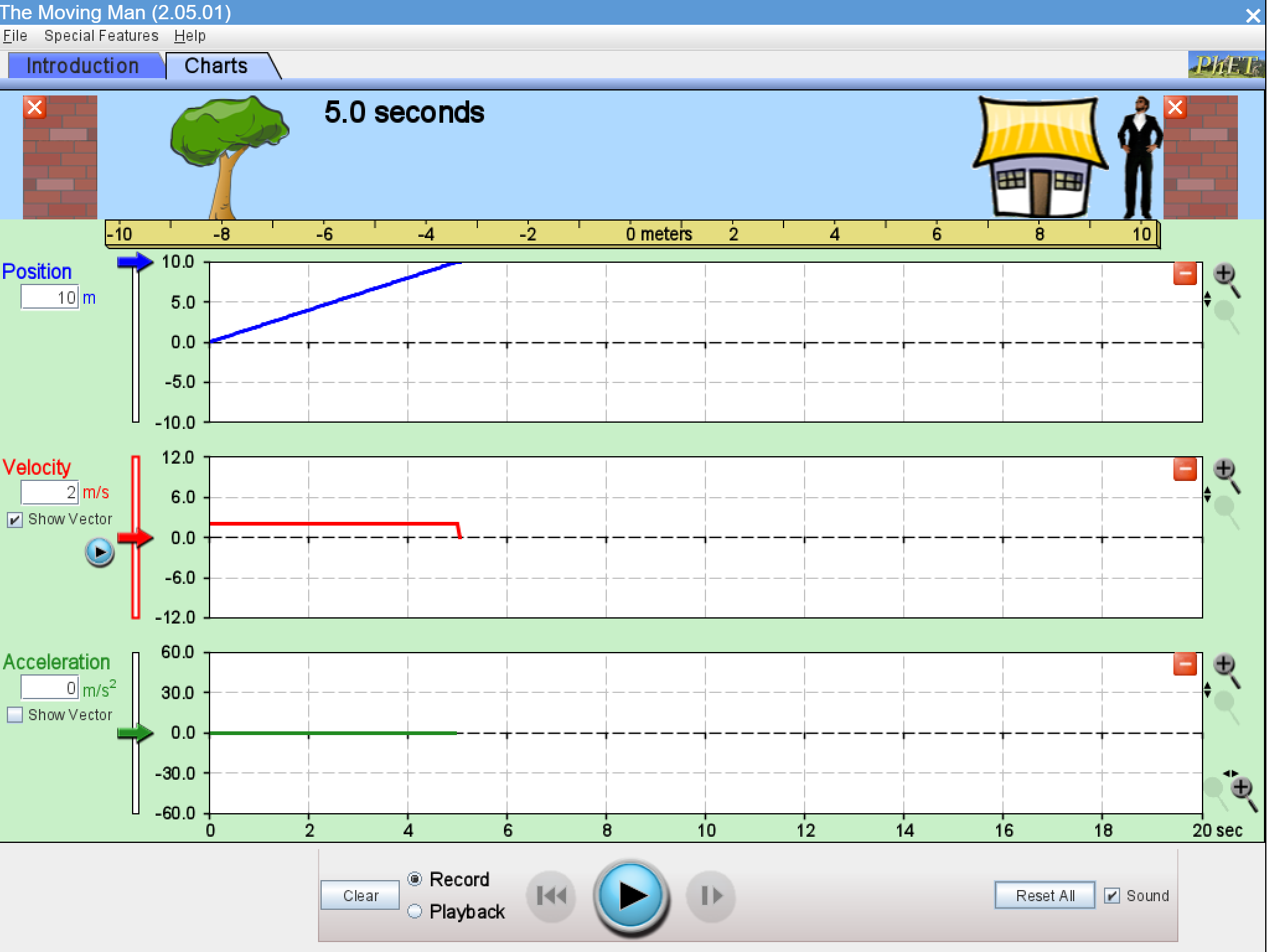Viewport: 1272px width, 952px height.
Task: Enable acceleration Show Vector checkbox
Action: [x=15, y=715]
